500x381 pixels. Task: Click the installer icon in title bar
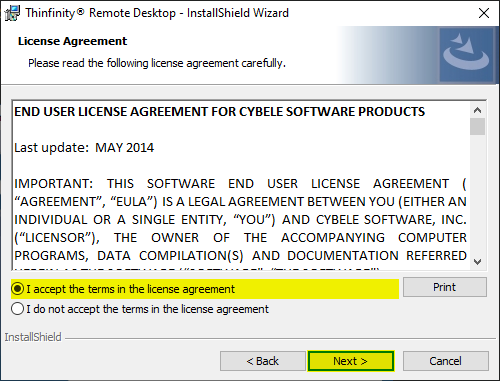click(12, 13)
